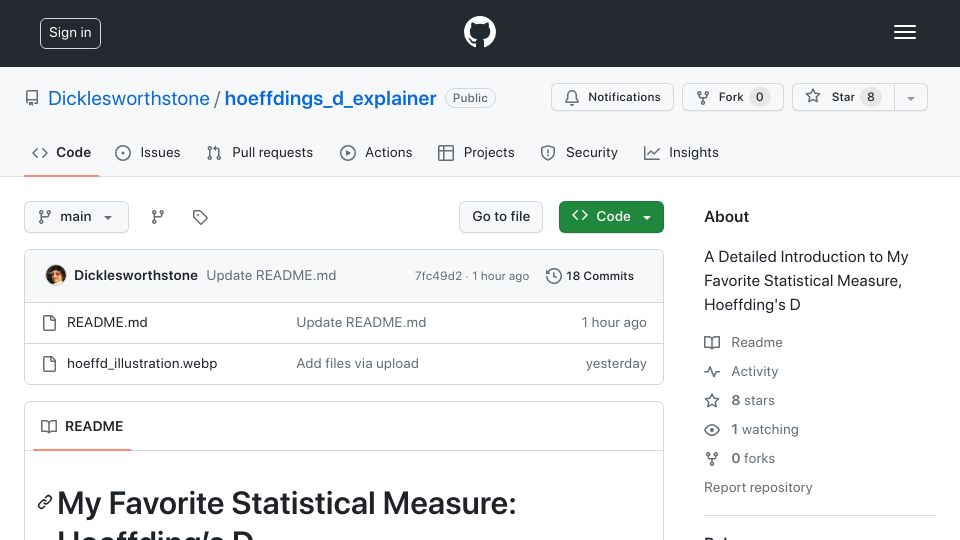Switch to the Code tab

click(x=61, y=152)
